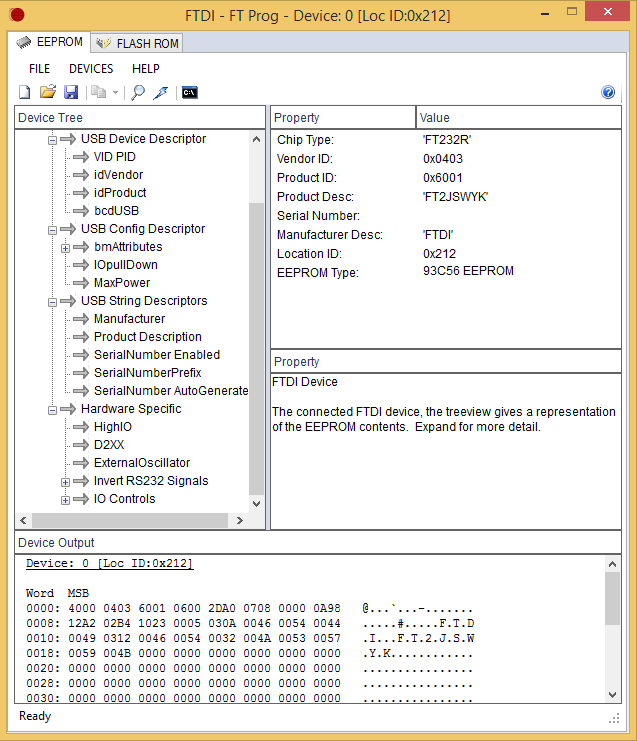
Task: Switch to the FLASH ROM tab
Action: point(137,43)
